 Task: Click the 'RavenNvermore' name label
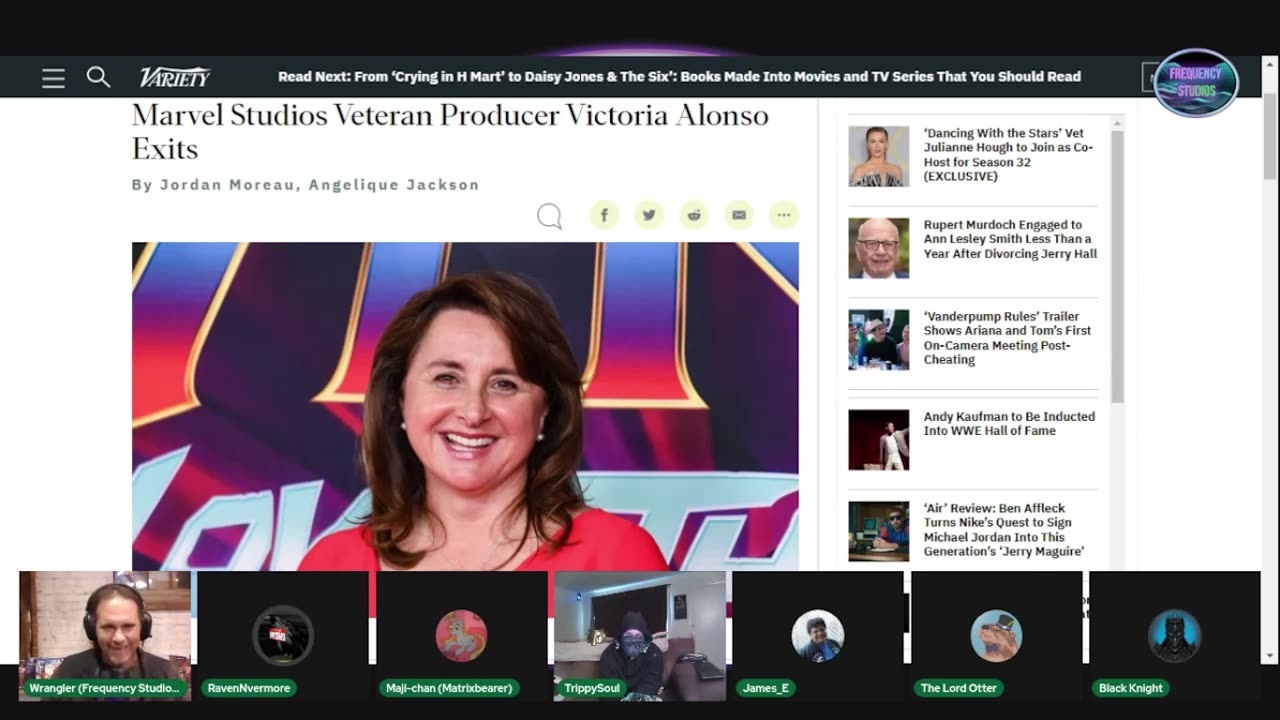point(249,688)
